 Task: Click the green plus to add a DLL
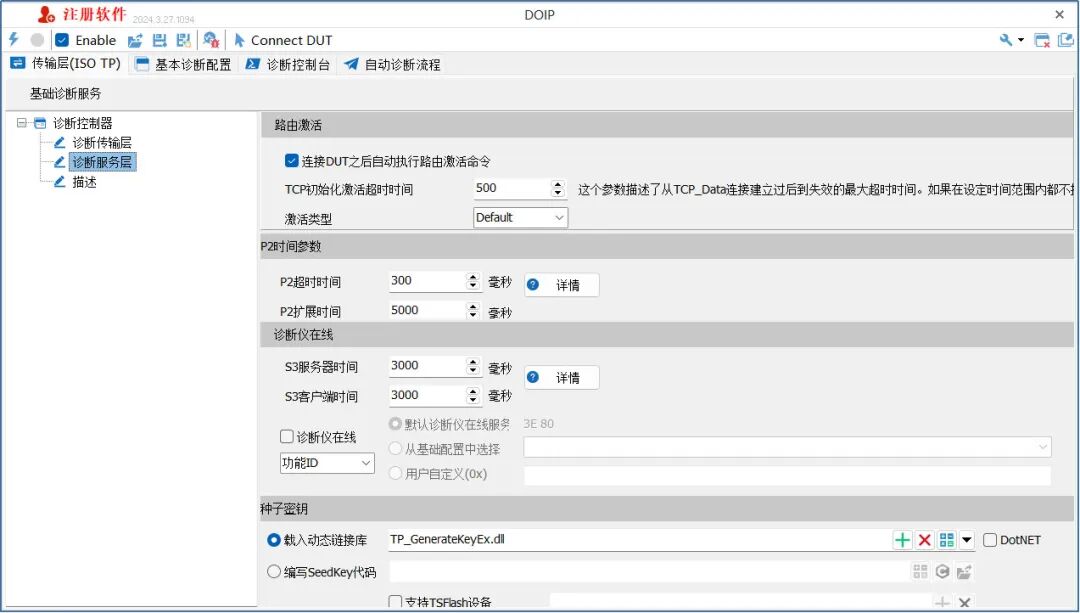coord(902,539)
